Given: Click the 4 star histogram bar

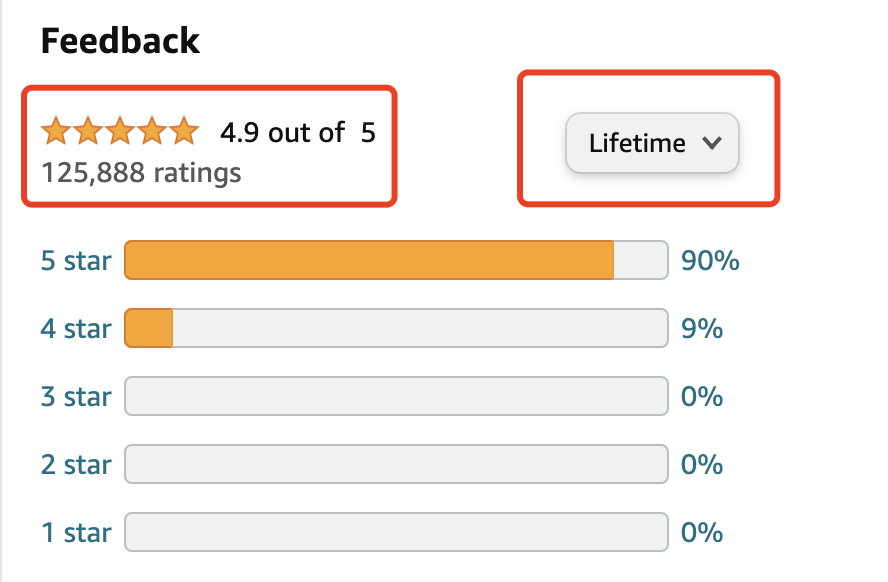Looking at the screenshot, I should pyautogui.click(x=396, y=329).
